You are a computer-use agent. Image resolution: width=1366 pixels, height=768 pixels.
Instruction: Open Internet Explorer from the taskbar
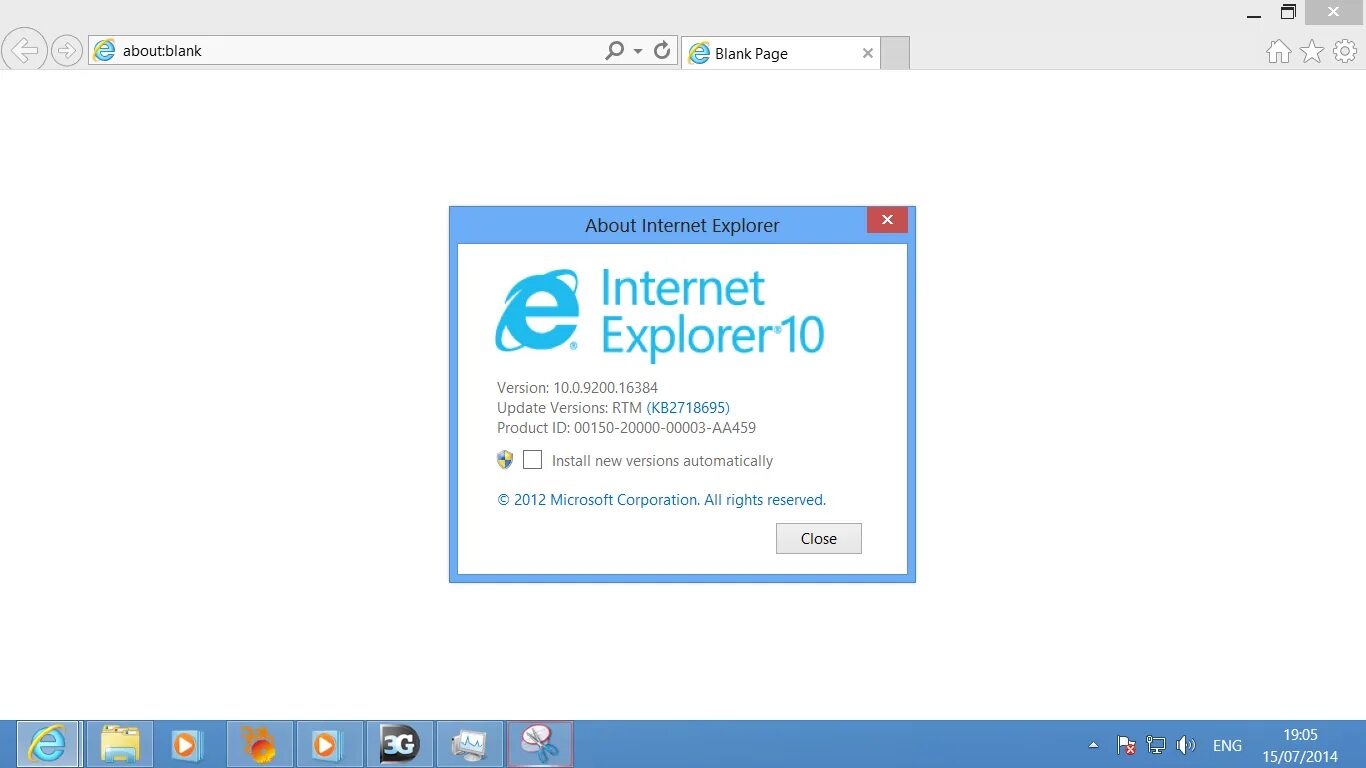[x=48, y=744]
